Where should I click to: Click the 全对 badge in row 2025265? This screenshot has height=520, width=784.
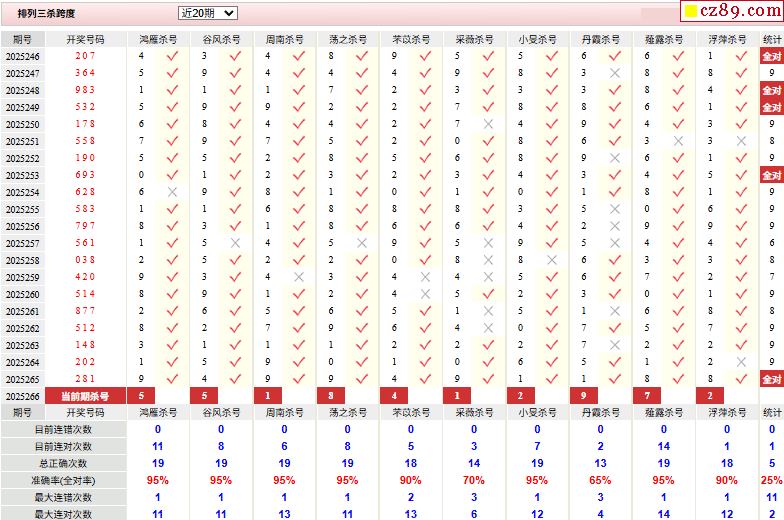click(771, 379)
